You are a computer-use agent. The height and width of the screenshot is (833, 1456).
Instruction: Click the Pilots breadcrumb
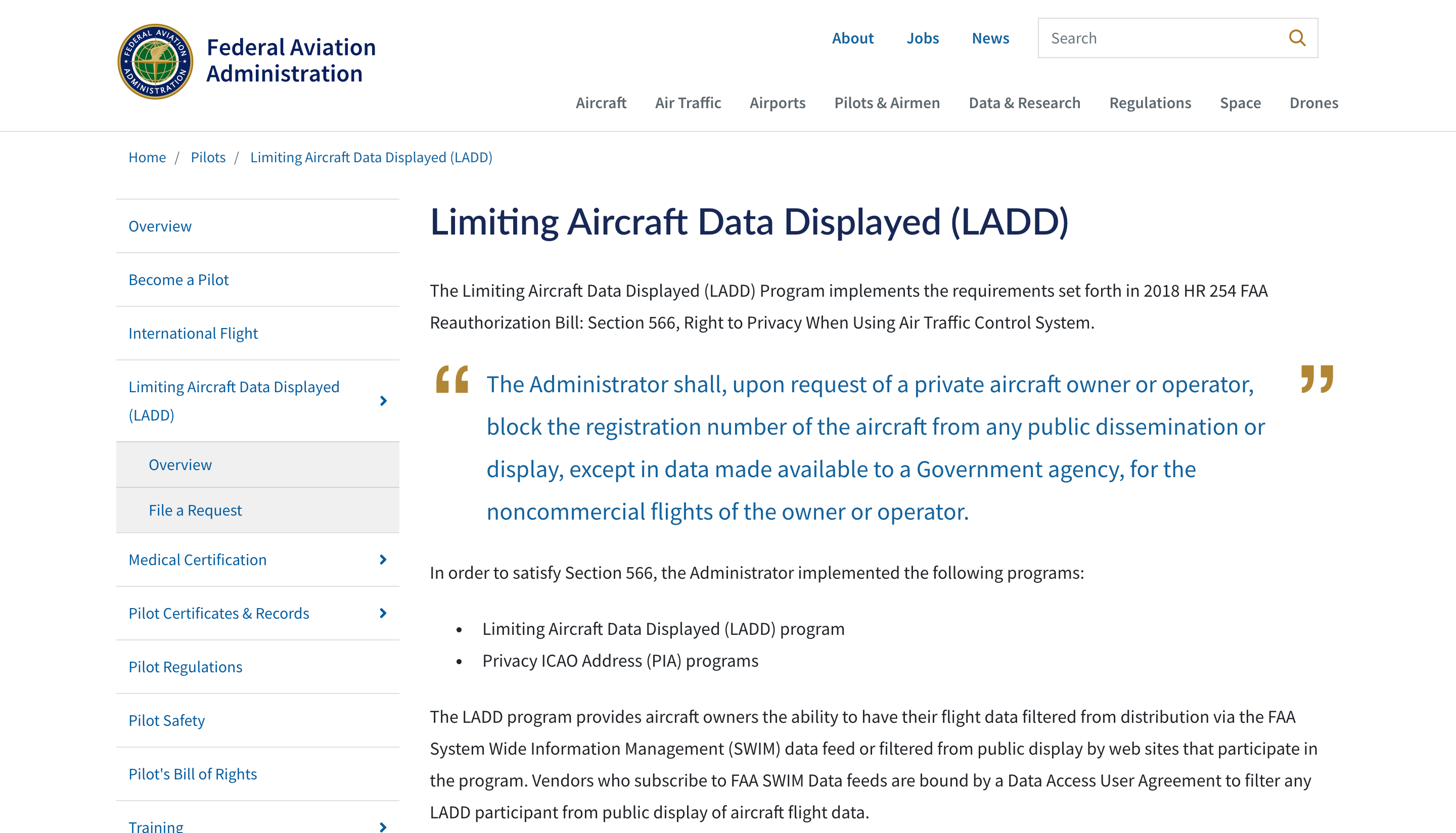[208, 157]
